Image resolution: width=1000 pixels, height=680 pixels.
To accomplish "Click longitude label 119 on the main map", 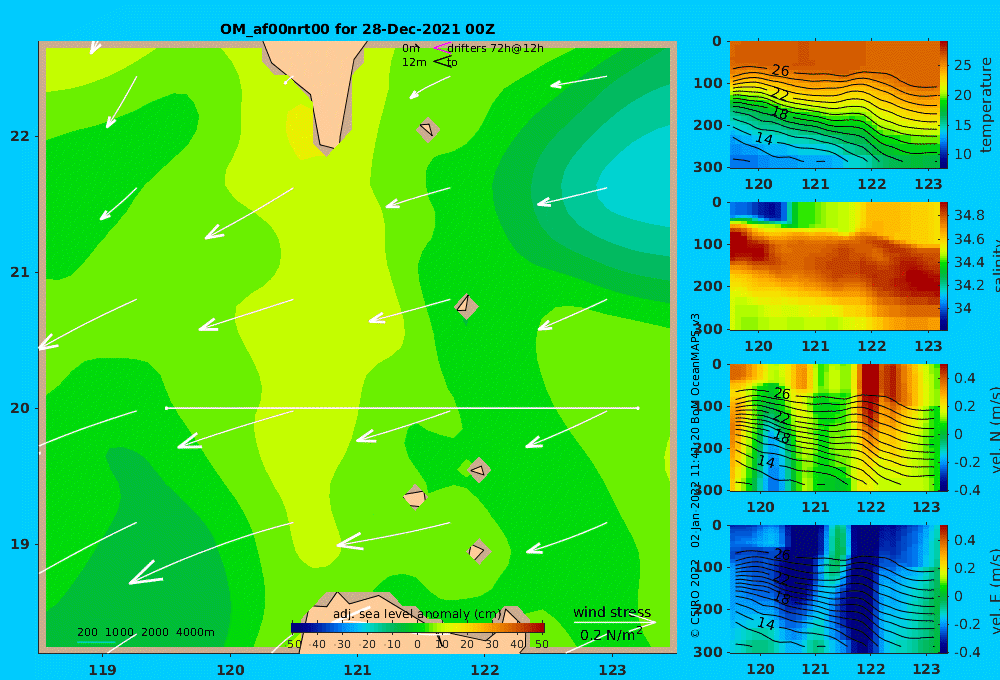I will click(103, 670).
